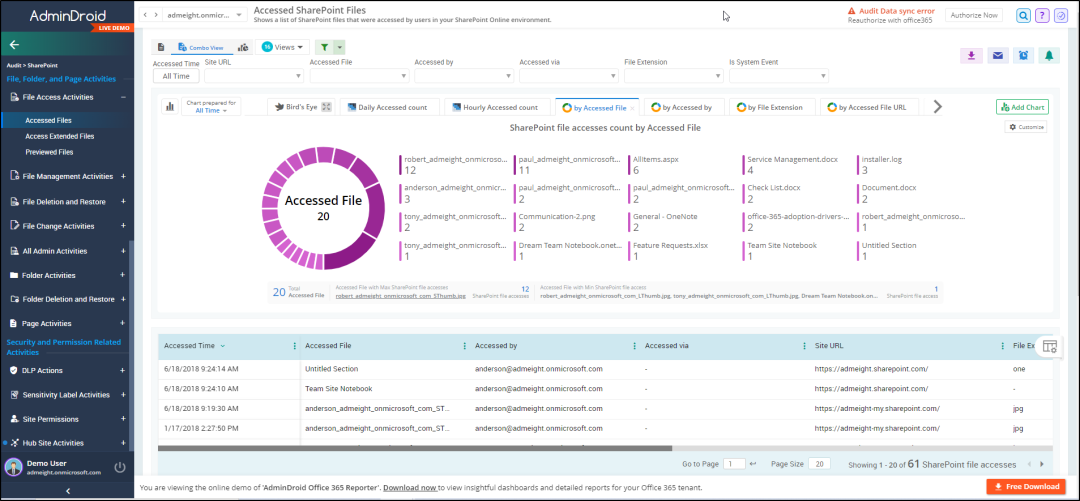Viewport: 1080px width, 501px height.
Task: Go to previous report arrow in top bar
Action: point(145,14)
